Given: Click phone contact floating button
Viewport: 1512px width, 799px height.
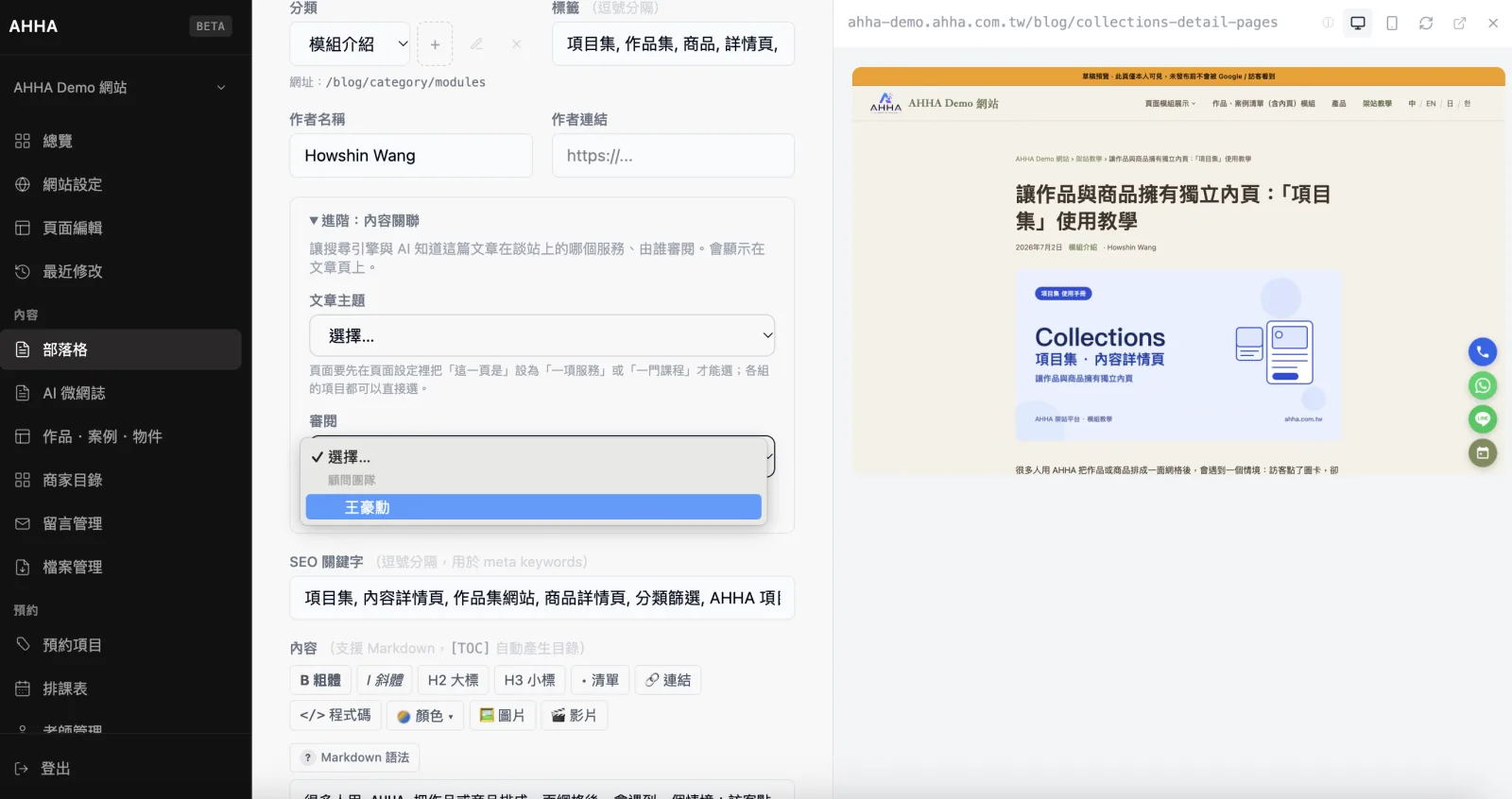Looking at the screenshot, I should [x=1483, y=352].
